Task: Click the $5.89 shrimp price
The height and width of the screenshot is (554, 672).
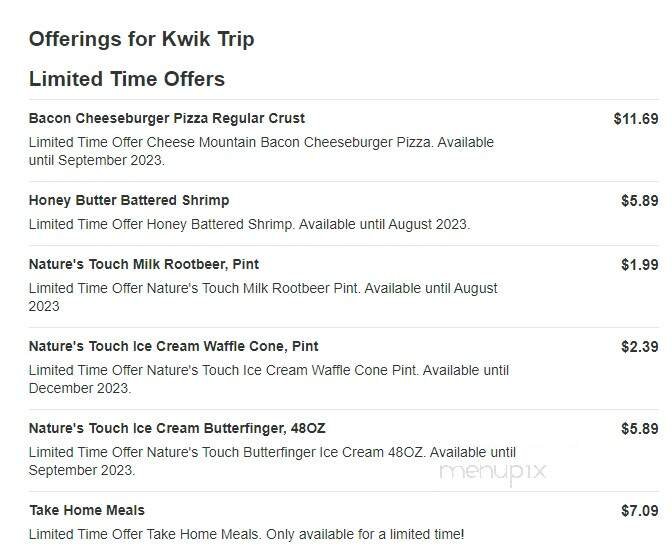Action: (x=640, y=200)
